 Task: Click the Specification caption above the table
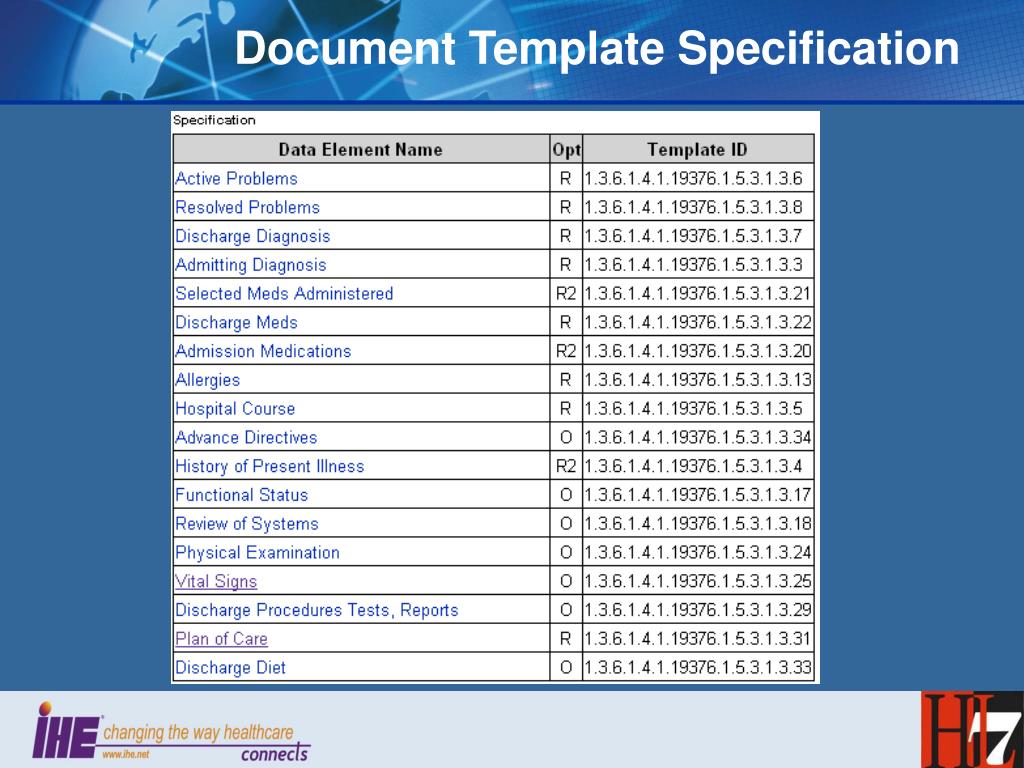point(214,120)
